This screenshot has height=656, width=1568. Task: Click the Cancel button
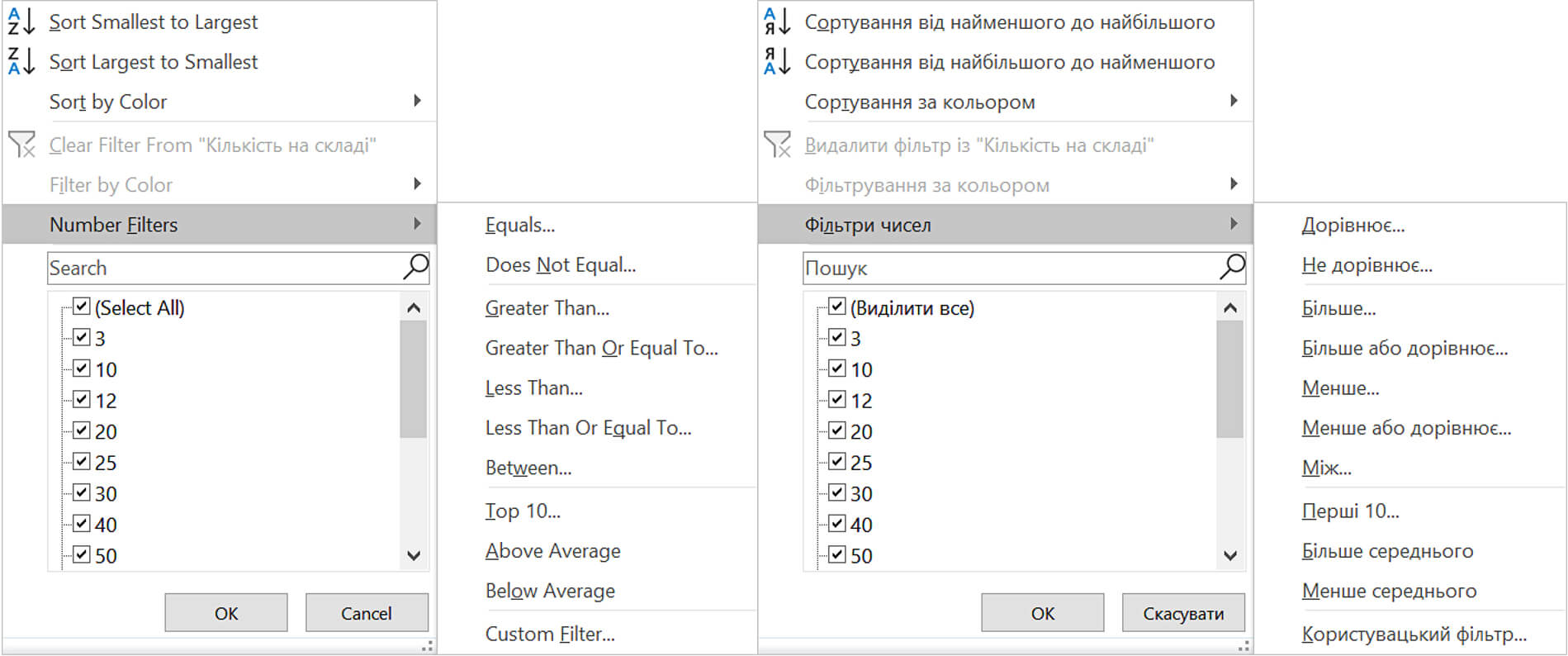pos(366,612)
